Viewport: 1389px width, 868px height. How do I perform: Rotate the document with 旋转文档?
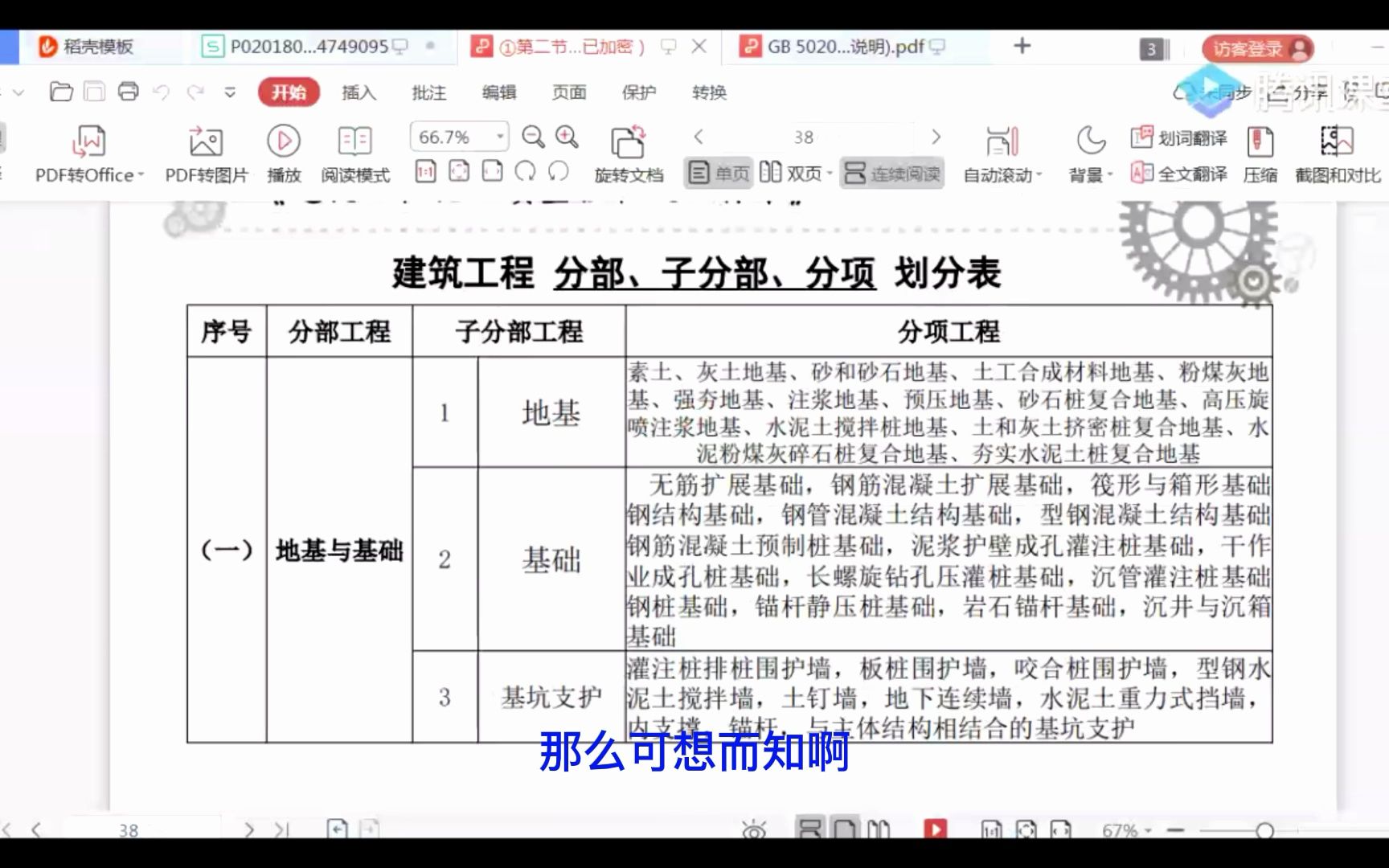pyautogui.click(x=630, y=153)
